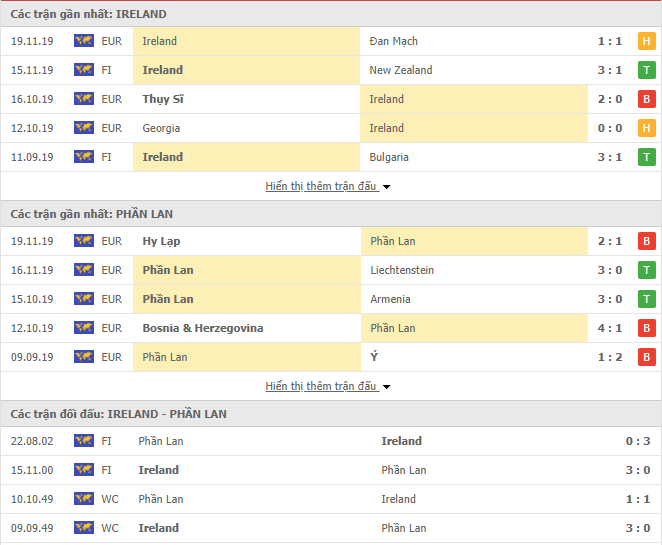Click the flag icon for Ireland vs Đan Mạch

tap(84, 41)
